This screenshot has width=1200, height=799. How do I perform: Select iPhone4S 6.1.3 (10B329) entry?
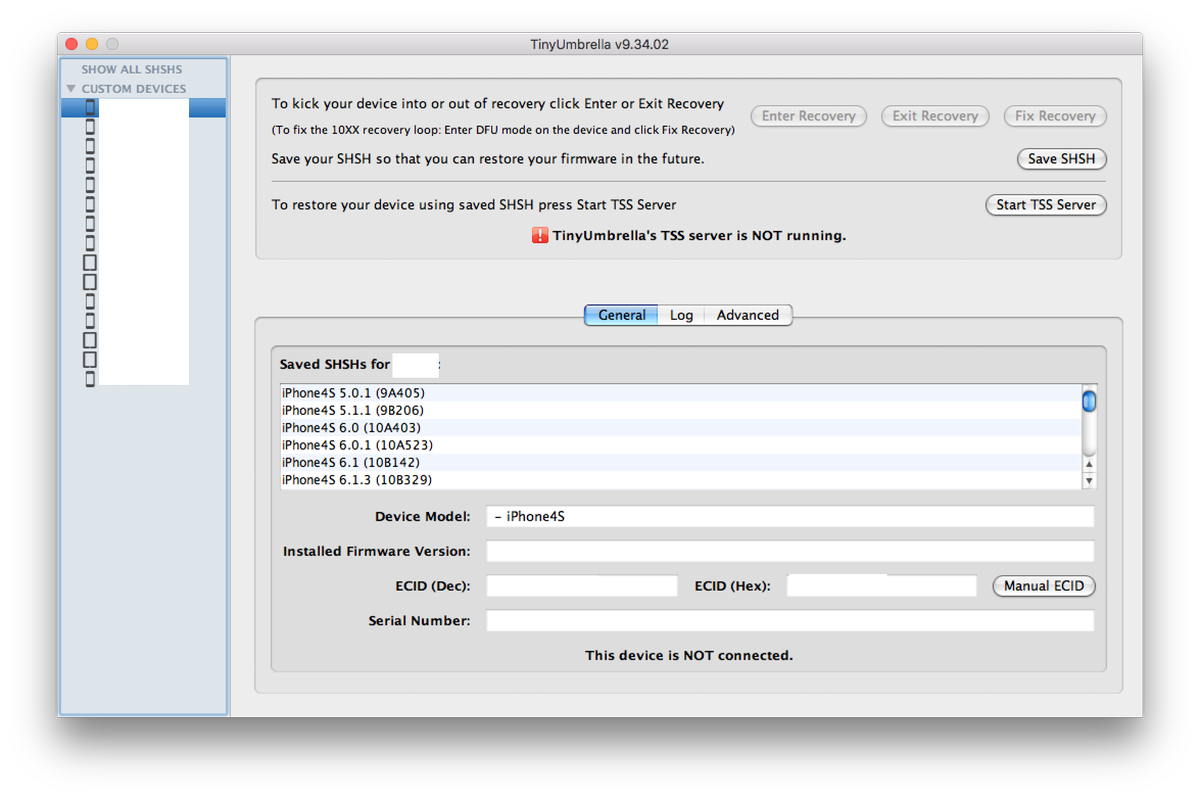(680, 480)
